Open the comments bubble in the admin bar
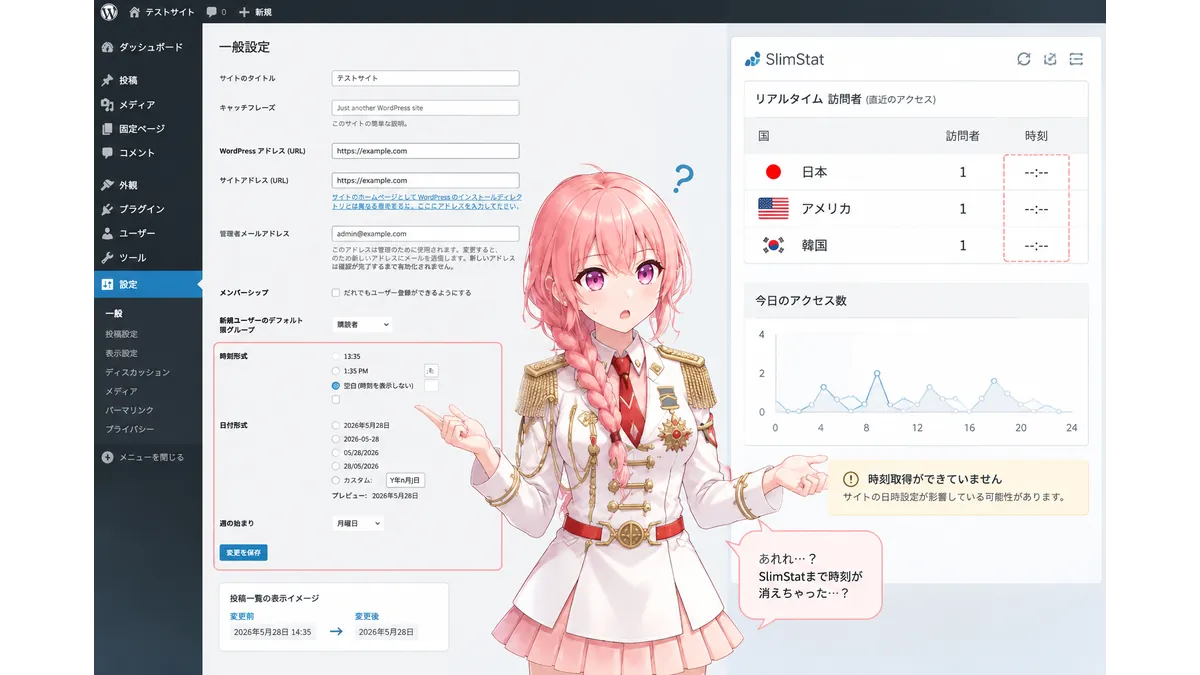 coord(211,12)
